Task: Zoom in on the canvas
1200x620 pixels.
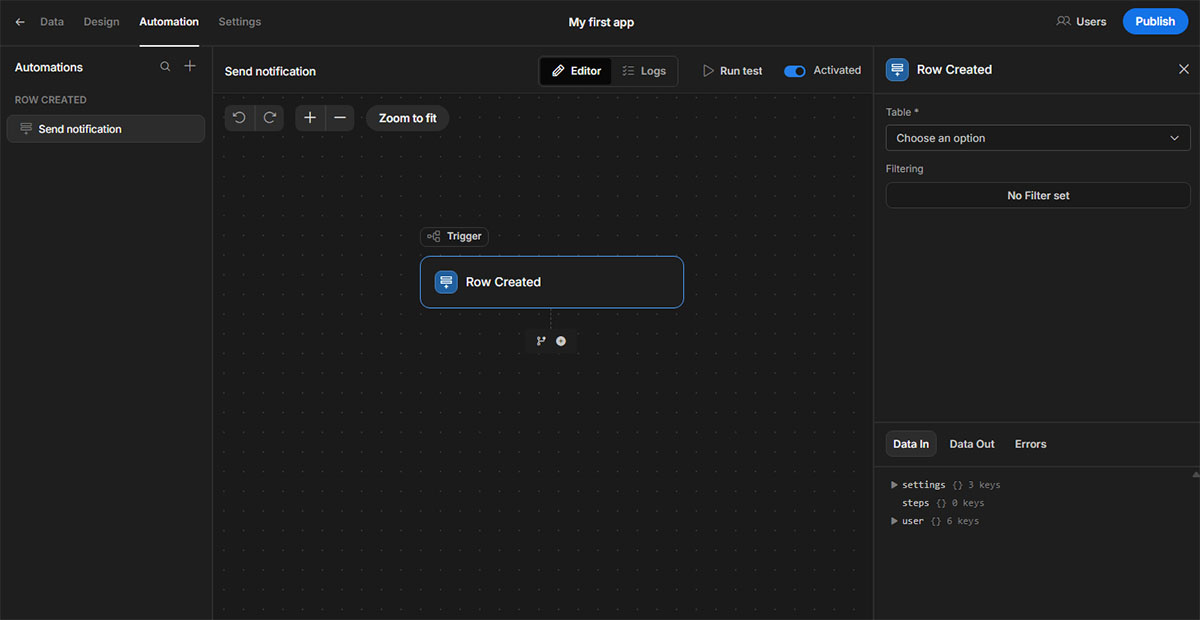Action: coord(310,118)
